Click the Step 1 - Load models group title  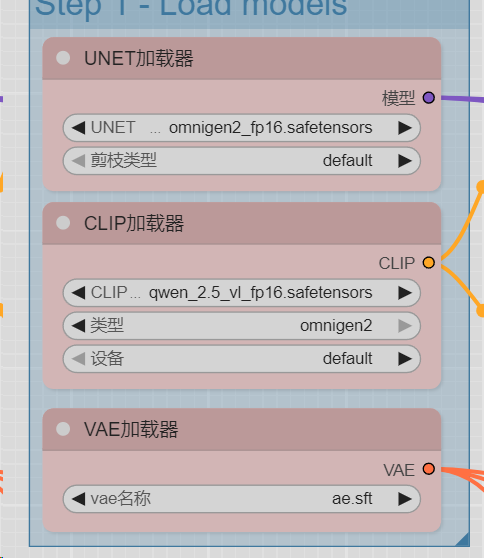pyautogui.click(x=191, y=7)
